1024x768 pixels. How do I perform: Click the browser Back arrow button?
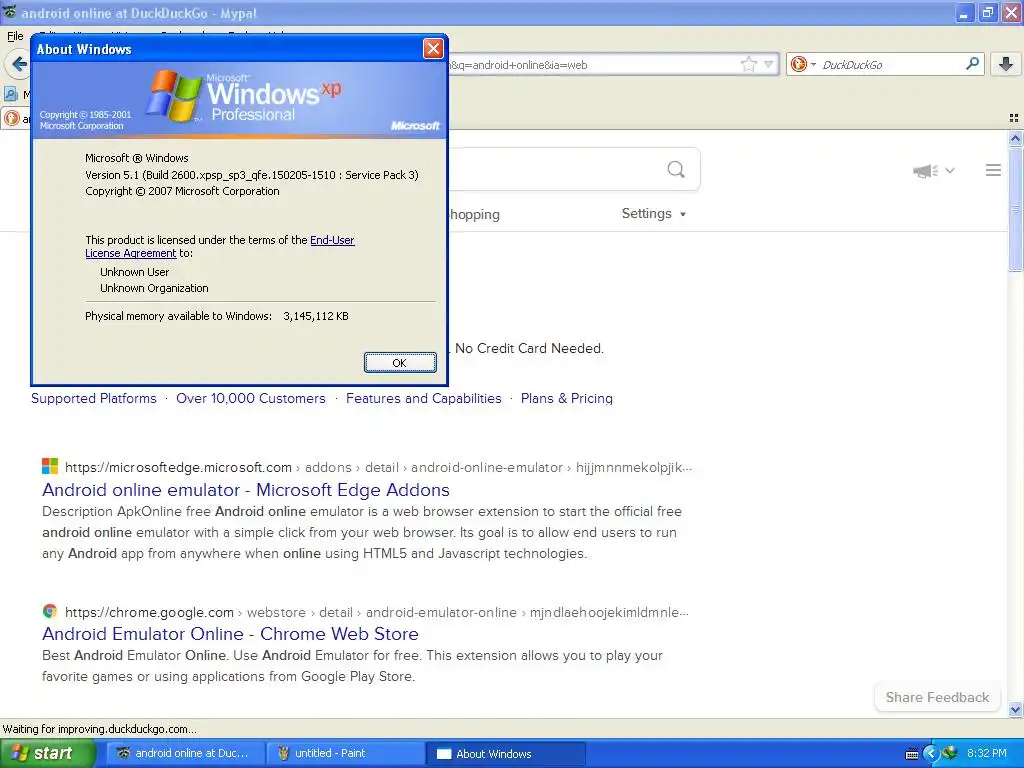(19, 64)
